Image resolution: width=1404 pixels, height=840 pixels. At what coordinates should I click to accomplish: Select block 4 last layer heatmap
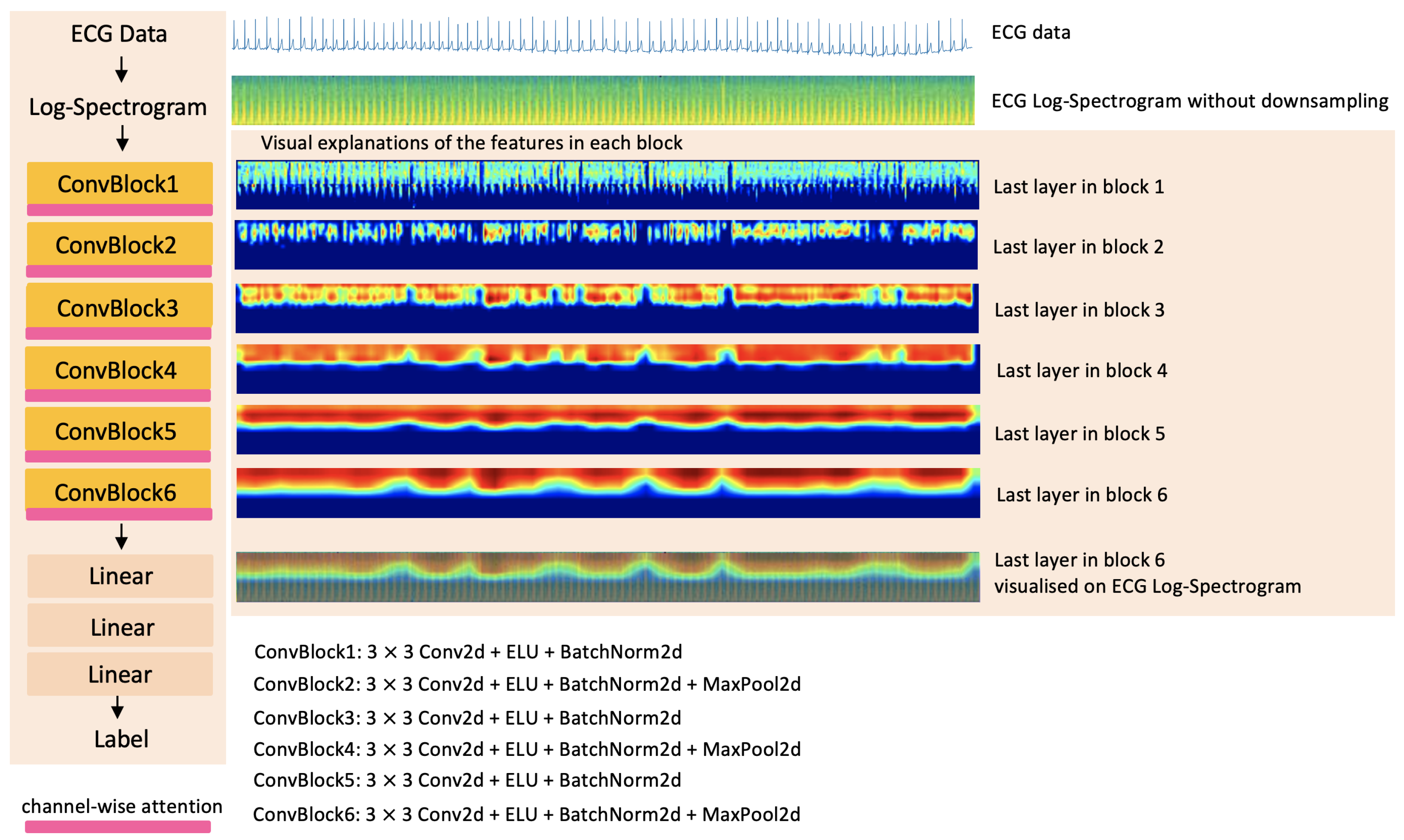(x=608, y=369)
